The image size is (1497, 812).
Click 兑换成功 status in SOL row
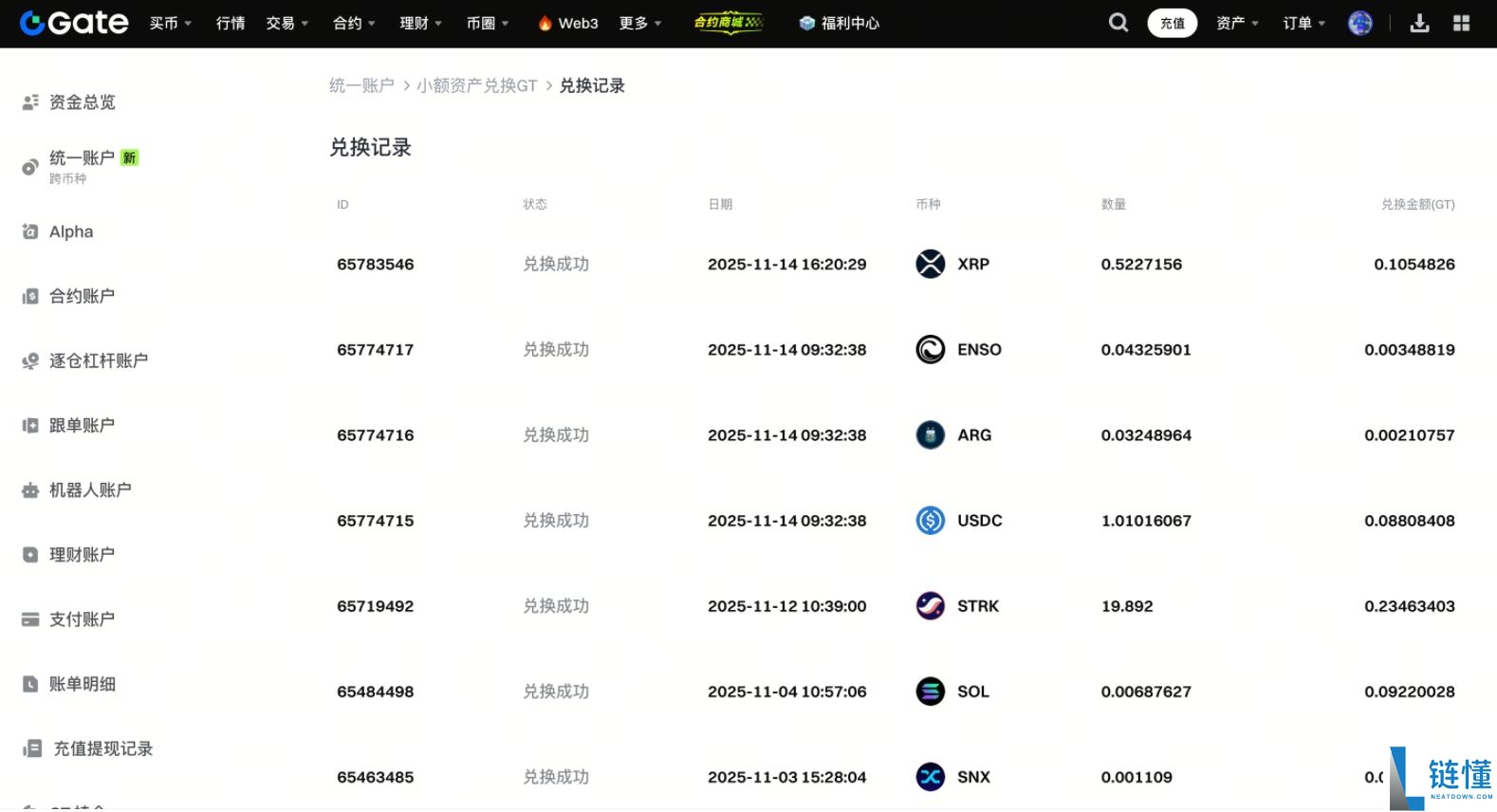[x=556, y=691]
